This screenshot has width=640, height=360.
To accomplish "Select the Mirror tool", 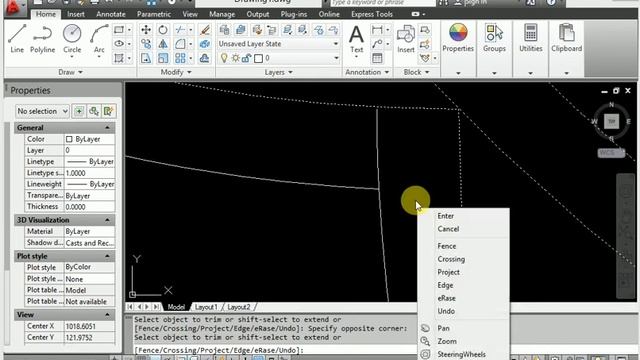I will click(163, 44).
